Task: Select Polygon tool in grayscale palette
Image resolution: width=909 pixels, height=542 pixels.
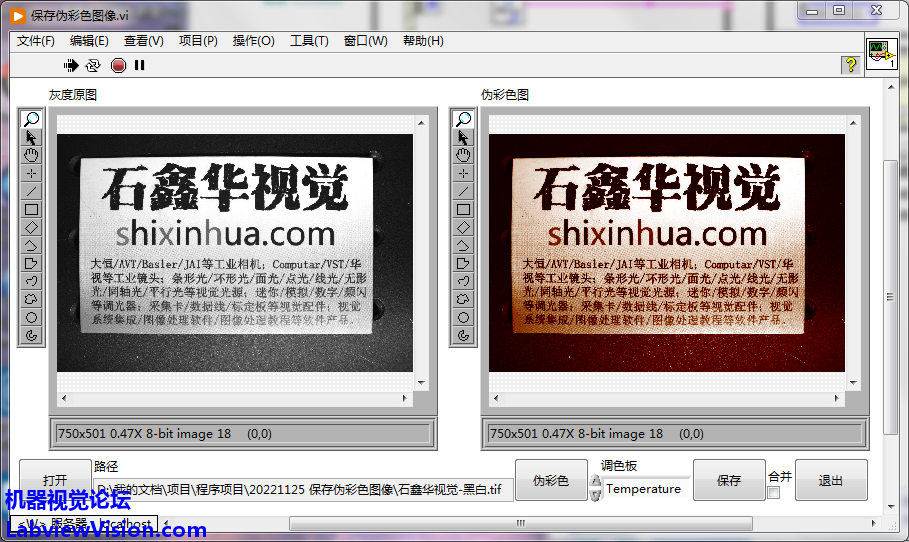Action: 31,263
